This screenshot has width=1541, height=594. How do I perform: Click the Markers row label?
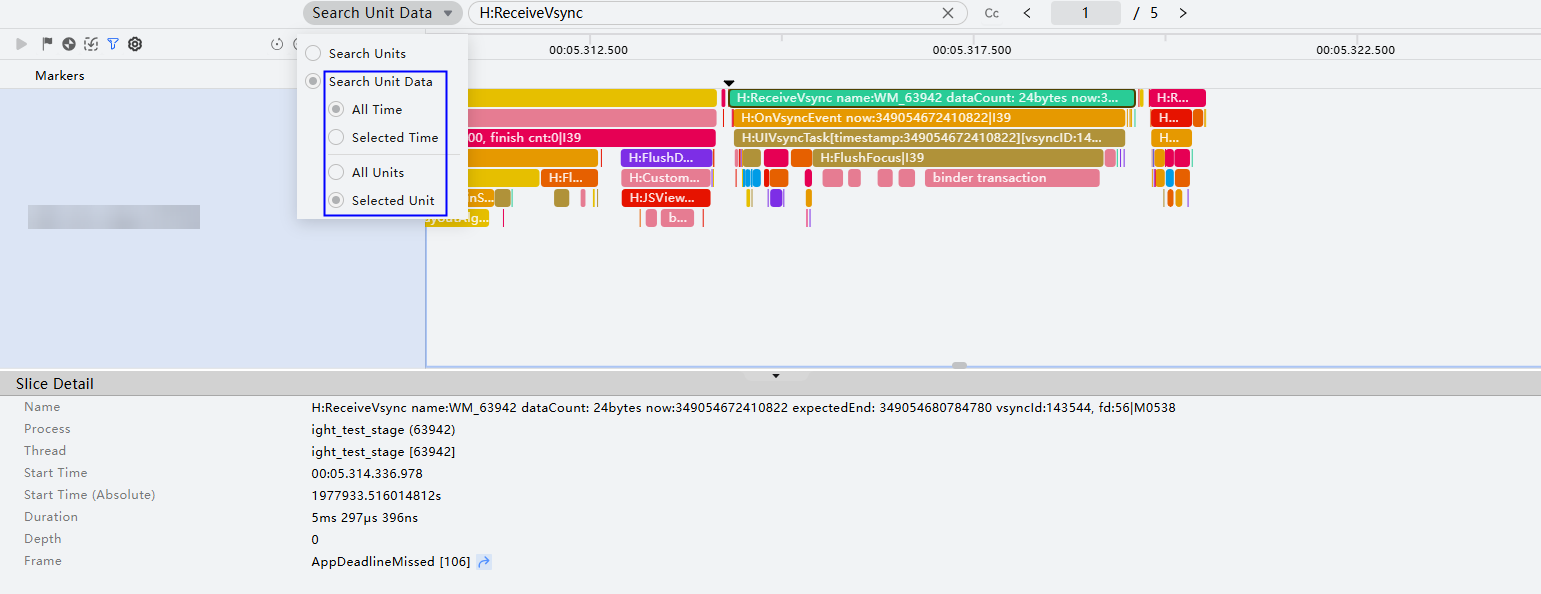(x=60, y=76)
